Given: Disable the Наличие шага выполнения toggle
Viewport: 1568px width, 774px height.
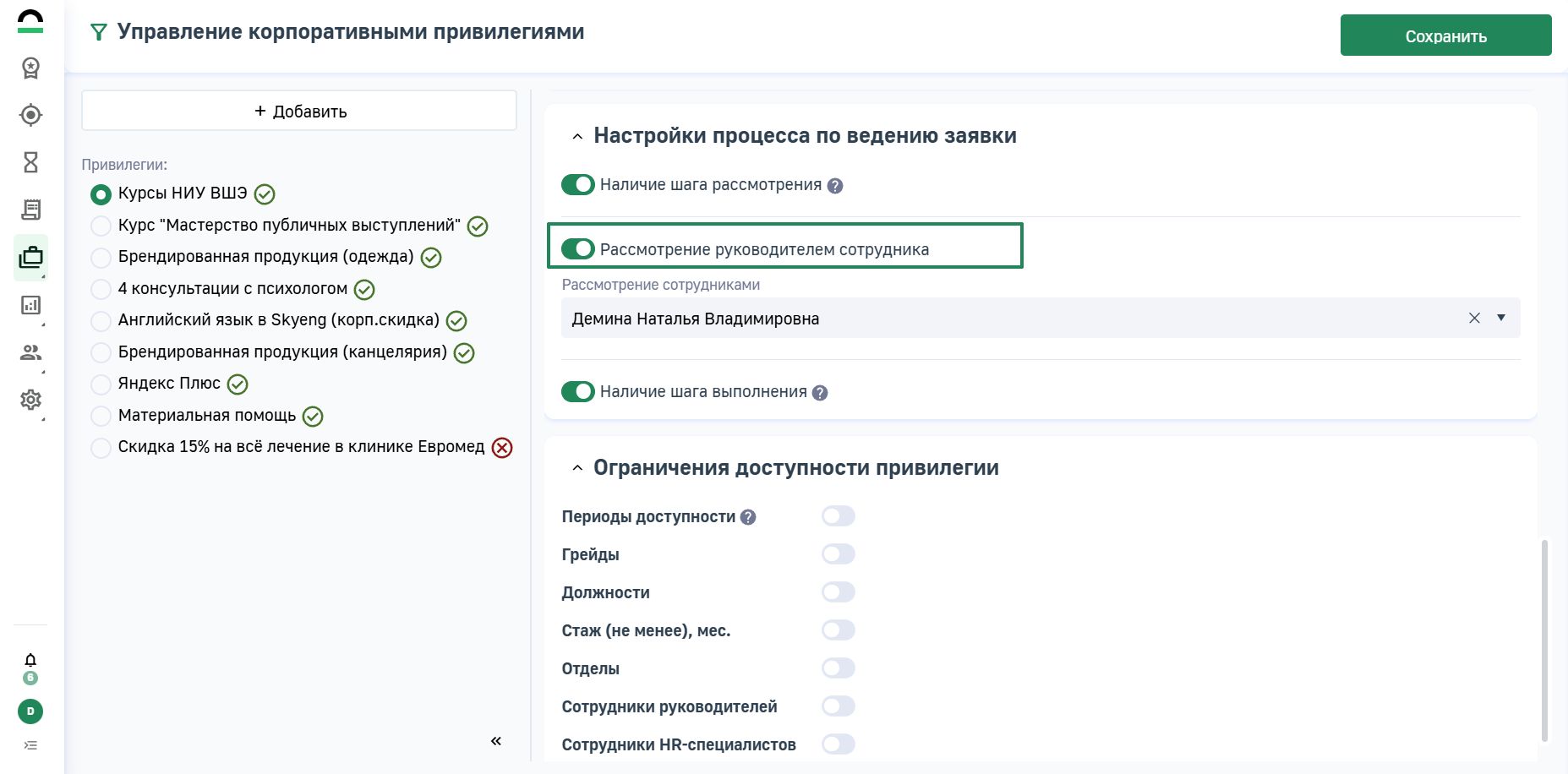Looking at the screenshot, I should pyautogui.click(x=578, y=392).
